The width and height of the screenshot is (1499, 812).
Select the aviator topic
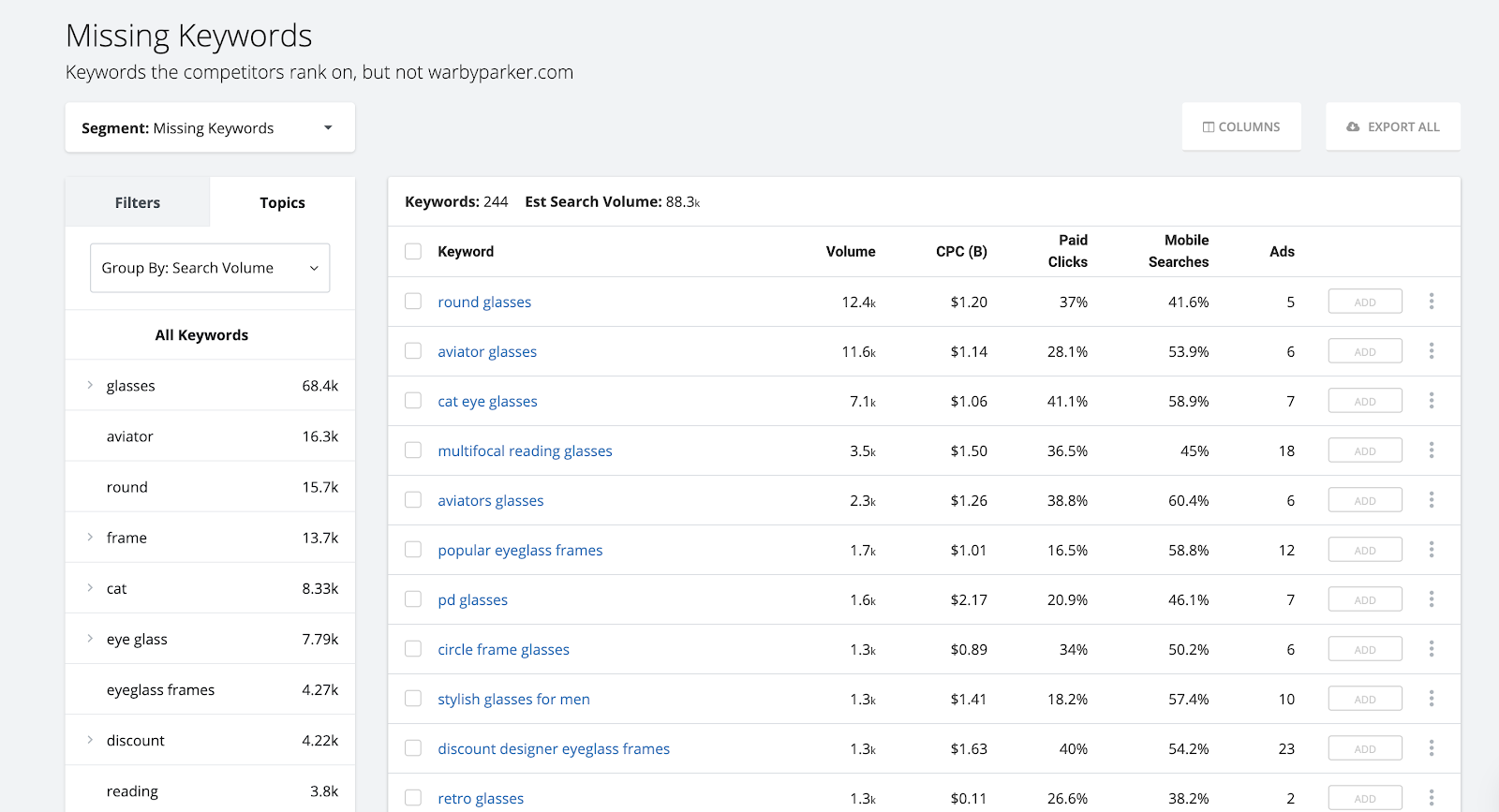coord(210,436)
